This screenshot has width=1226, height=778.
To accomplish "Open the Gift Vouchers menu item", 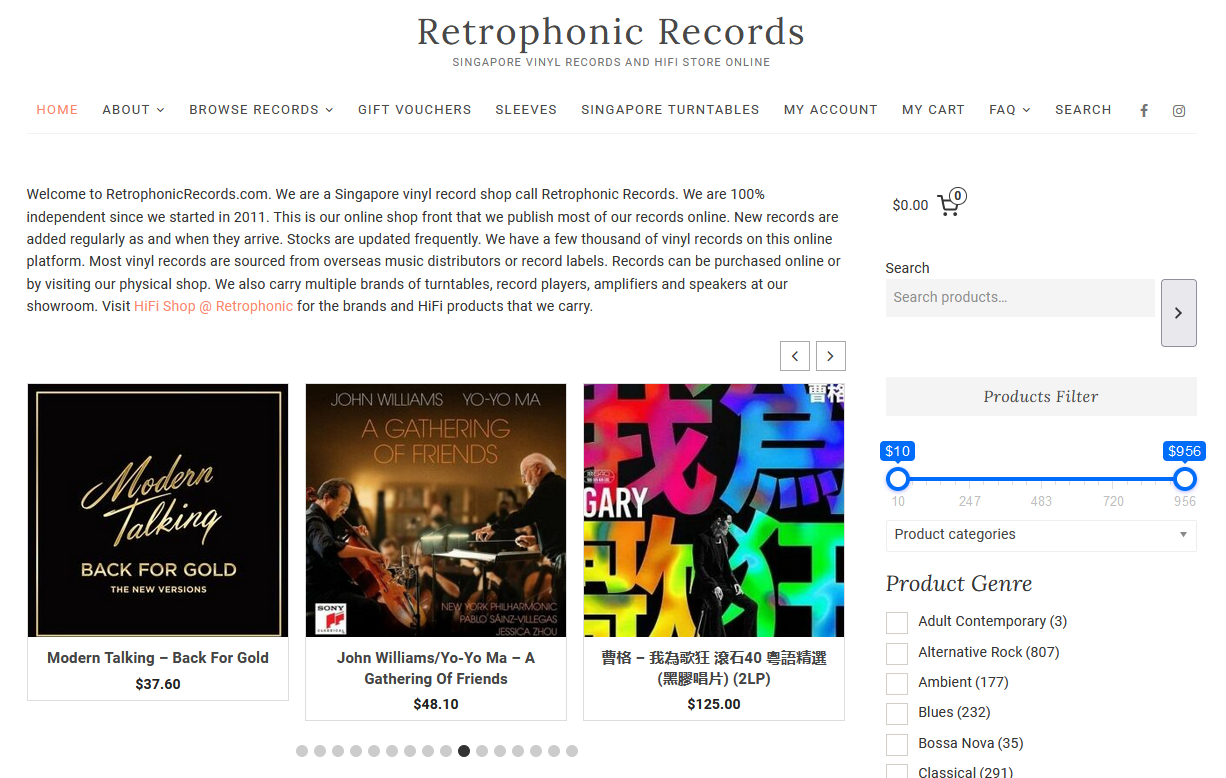I will click(415, 110).
